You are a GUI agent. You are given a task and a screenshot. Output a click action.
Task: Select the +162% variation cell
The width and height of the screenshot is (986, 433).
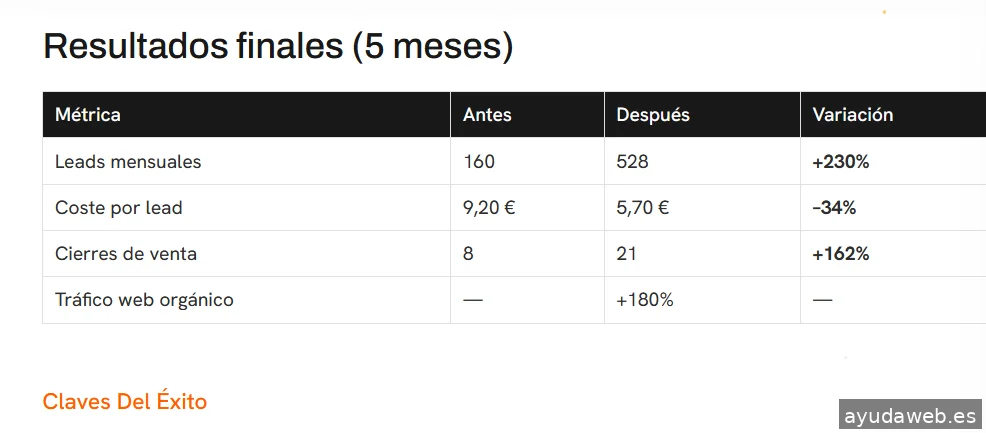841,254
